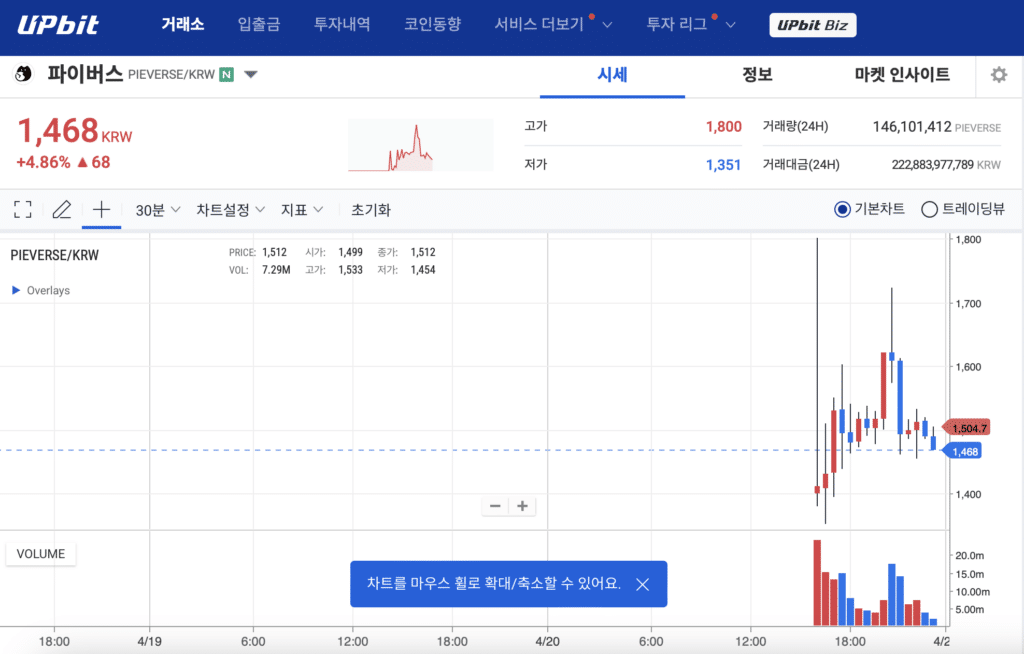Expand the Overlays section
1024x654 pixels.
point(40,290)
